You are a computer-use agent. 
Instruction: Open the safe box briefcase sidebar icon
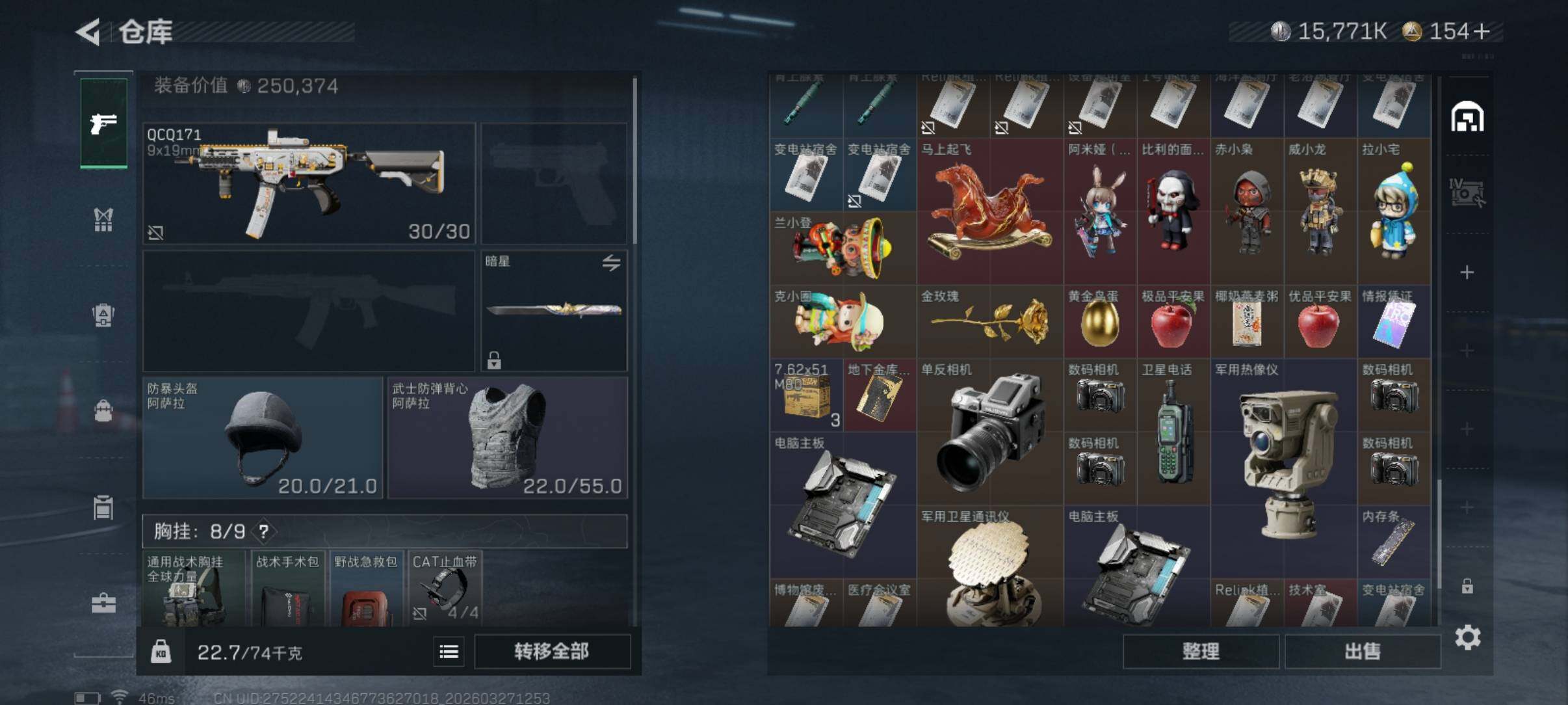103,603
